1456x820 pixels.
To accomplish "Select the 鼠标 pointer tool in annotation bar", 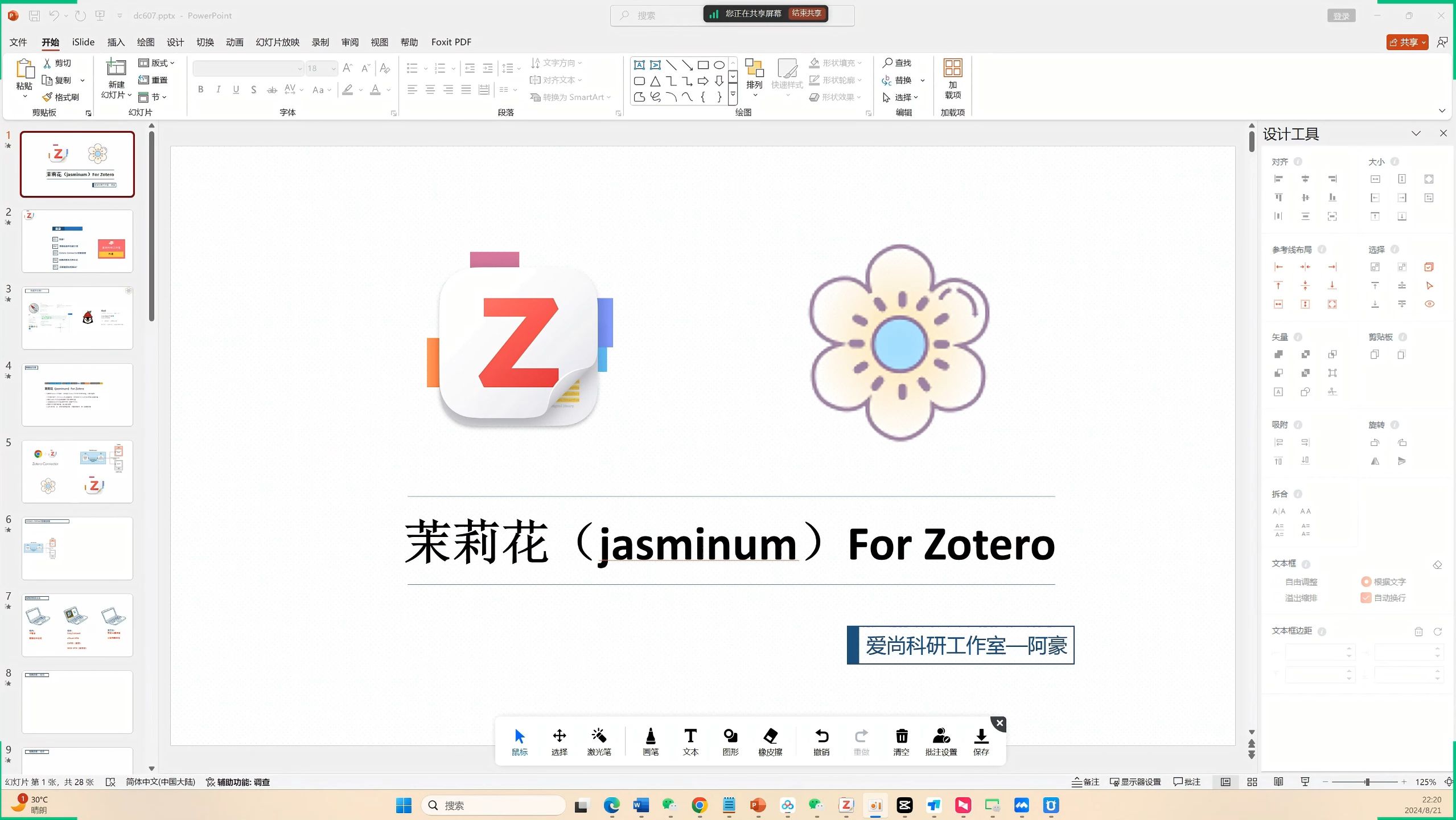I will (x=520, y=742).
